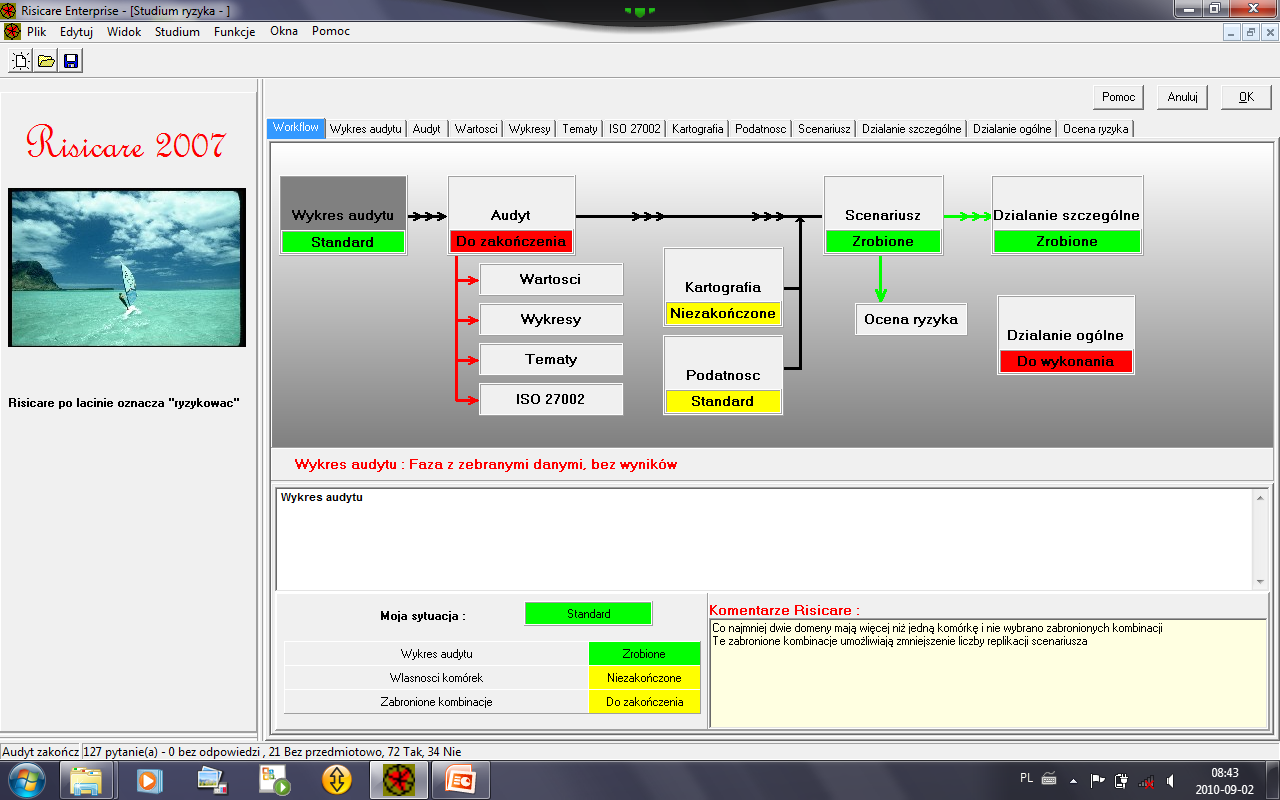Click the Wlasnosci komórek row label

(437, 677)
